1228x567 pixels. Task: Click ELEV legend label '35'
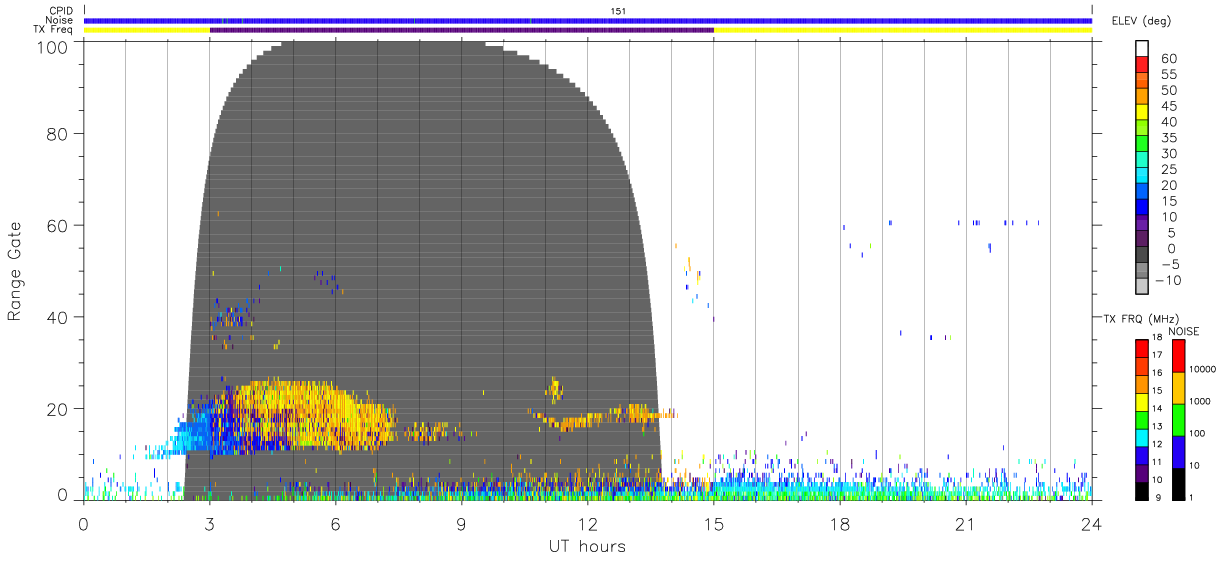[1167, 138]
